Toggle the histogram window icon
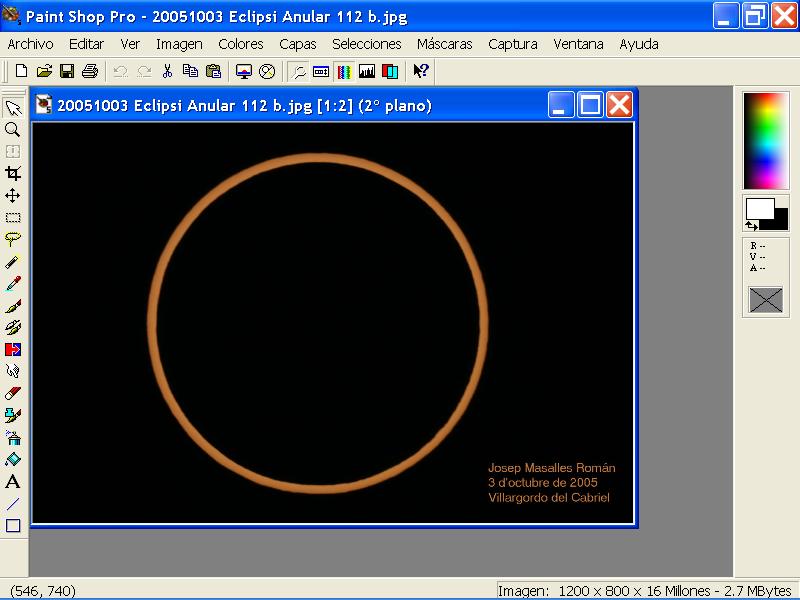The image size is (800, 600). pyautogui.click(x=367, y=71)
